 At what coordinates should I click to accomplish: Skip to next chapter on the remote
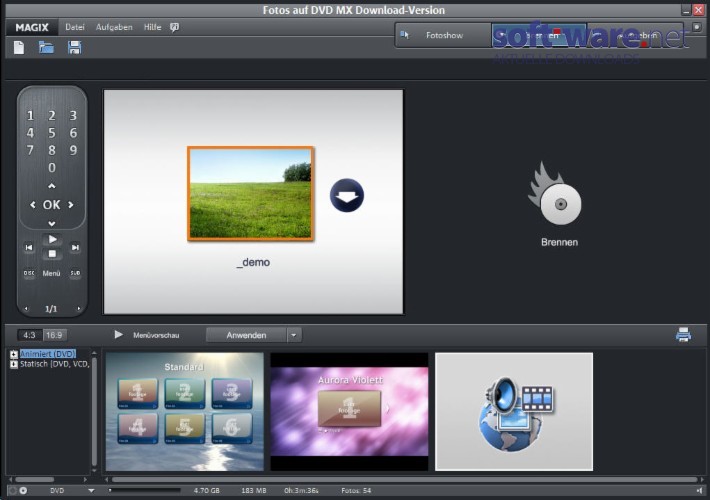[x=75, y=247]
